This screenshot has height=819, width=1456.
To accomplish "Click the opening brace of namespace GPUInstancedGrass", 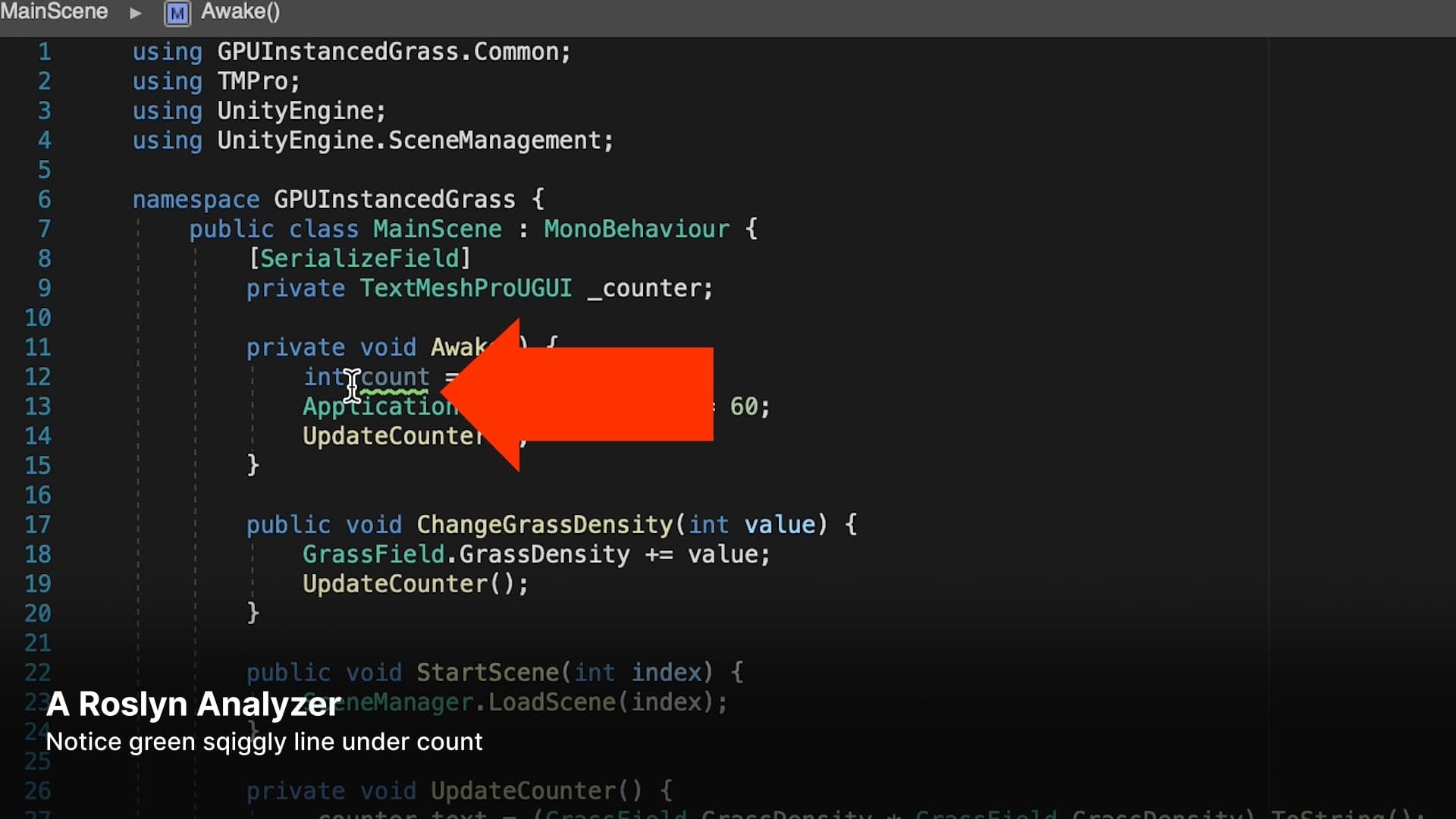I will 539,199.
